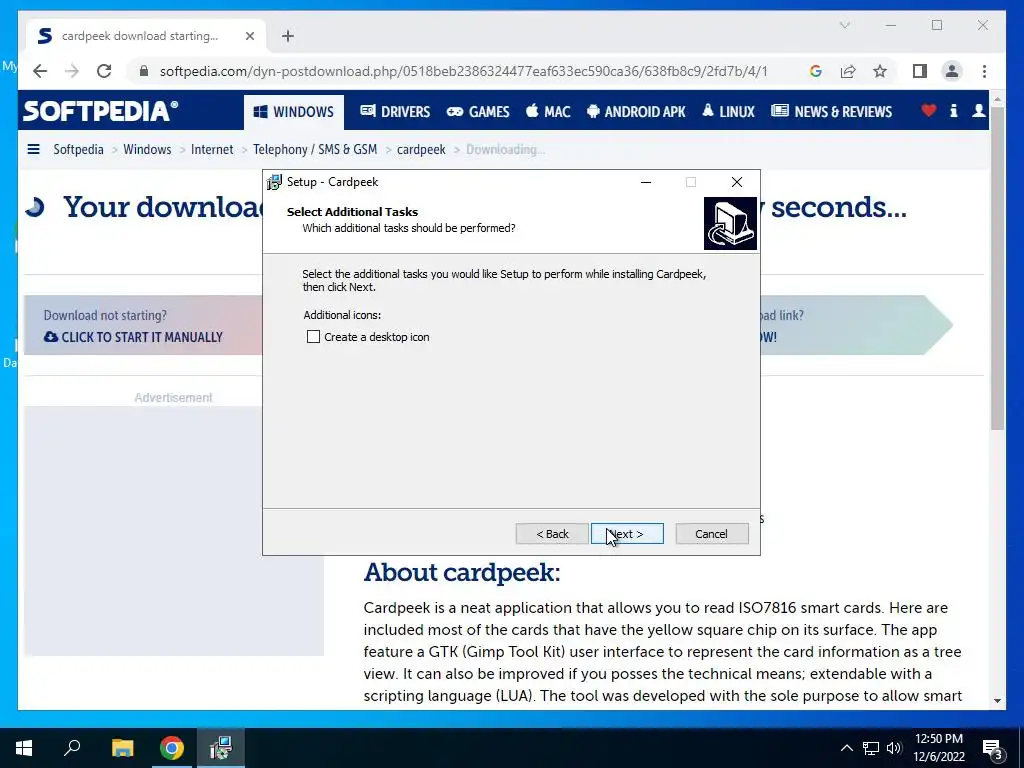Open News & Reviews section
Viewport: 1024px width, 768px height.
tap(831, 112)
